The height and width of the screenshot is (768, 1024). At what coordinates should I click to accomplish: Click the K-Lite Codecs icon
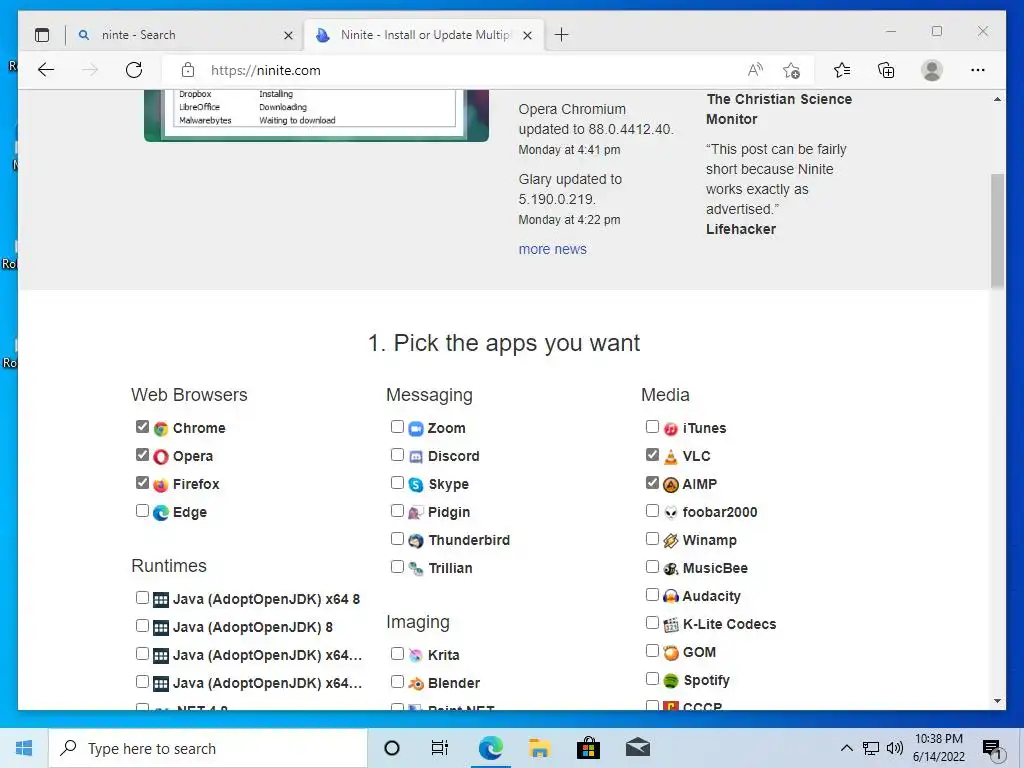[x=671, y=625]
